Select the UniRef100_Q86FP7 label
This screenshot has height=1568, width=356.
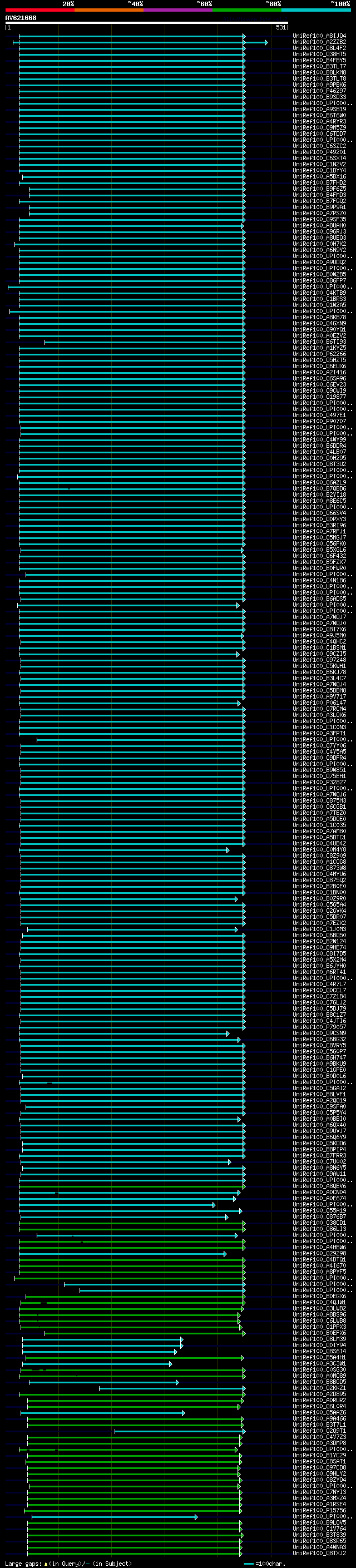pos(319,280)
